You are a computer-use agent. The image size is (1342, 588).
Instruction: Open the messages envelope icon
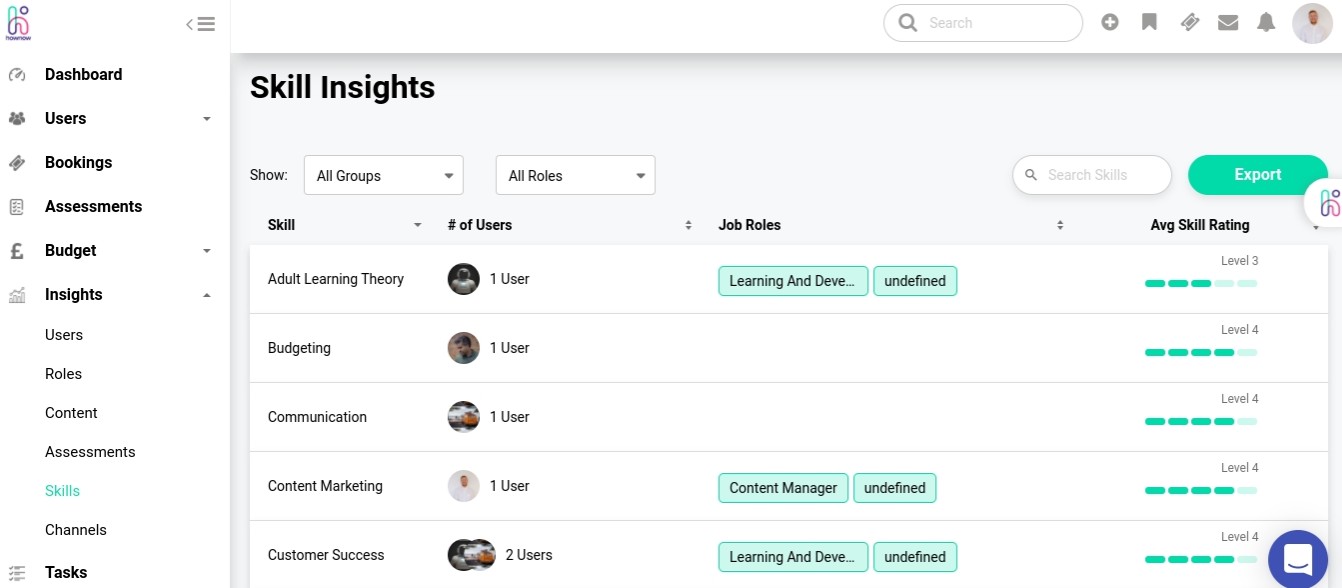click(x=1228, y=22)
